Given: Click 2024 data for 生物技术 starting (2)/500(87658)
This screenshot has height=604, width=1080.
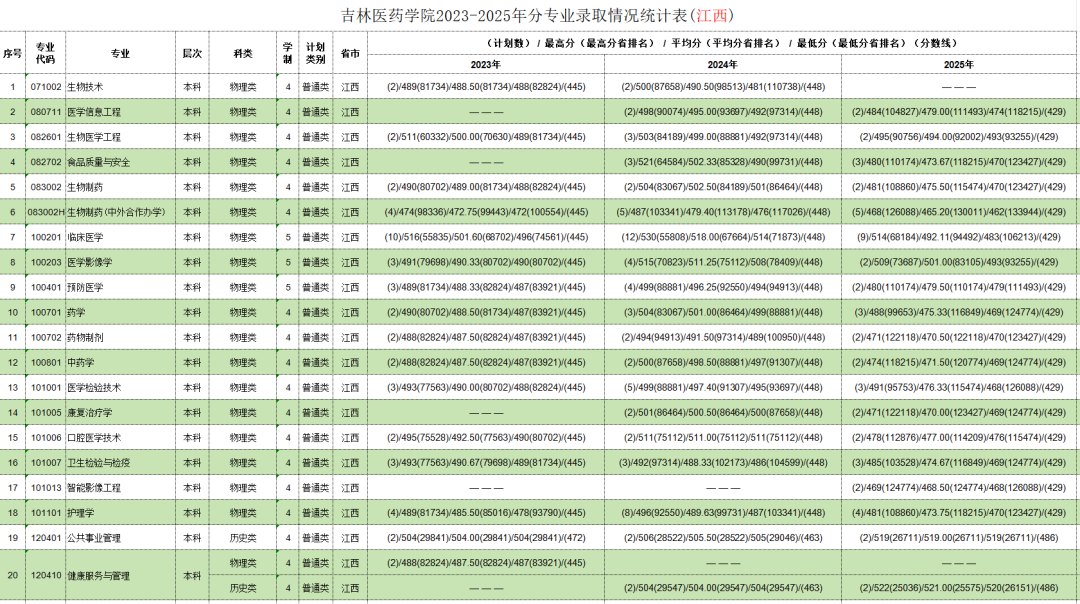Looking at the screenshot, I should [x=723, y=87].
